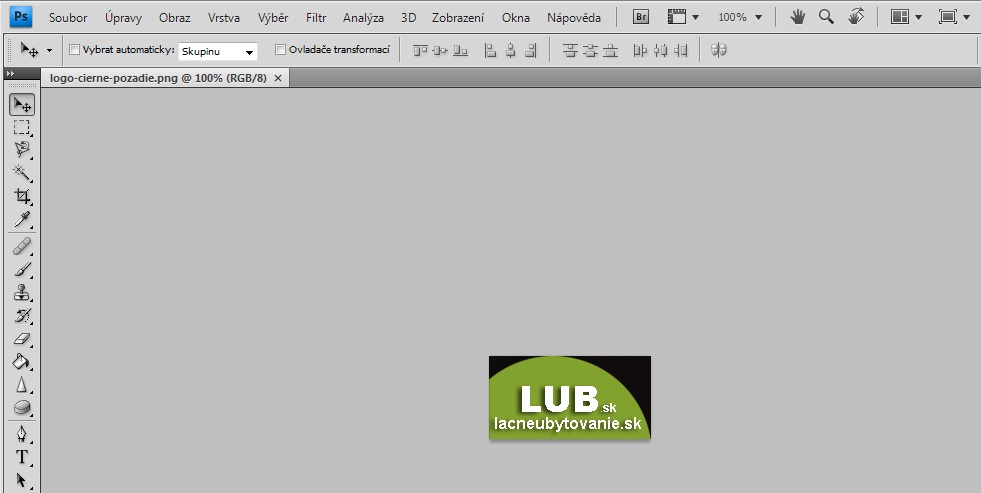Select the Hand tool in application bar
The height and width of the screenshot is (493, 981).
pyautogui.click(x=797, y=17)
